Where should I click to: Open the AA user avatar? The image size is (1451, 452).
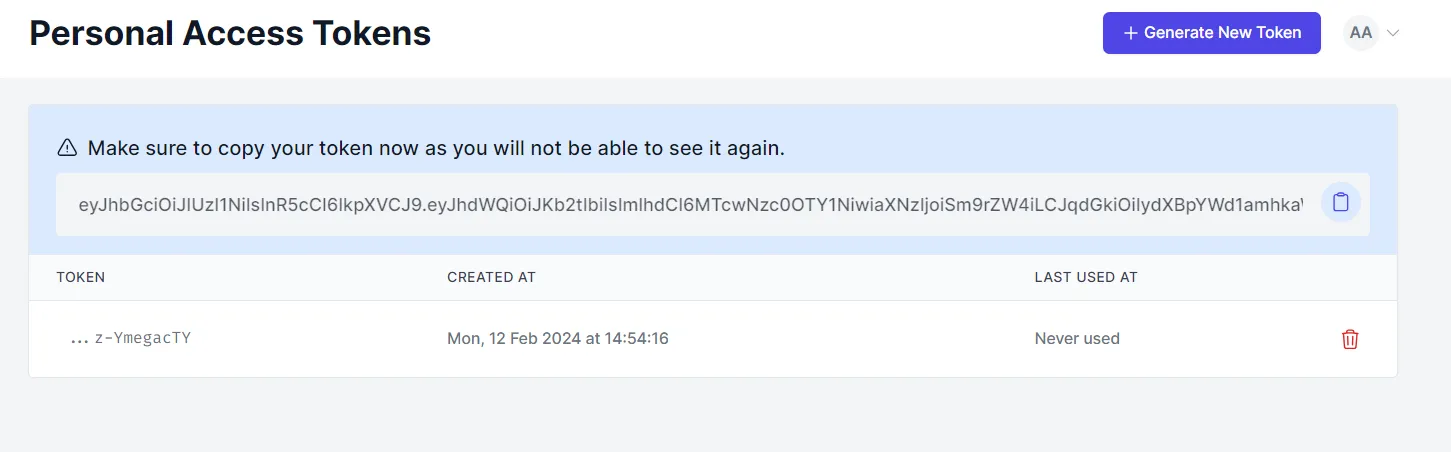click(1361, 32)
